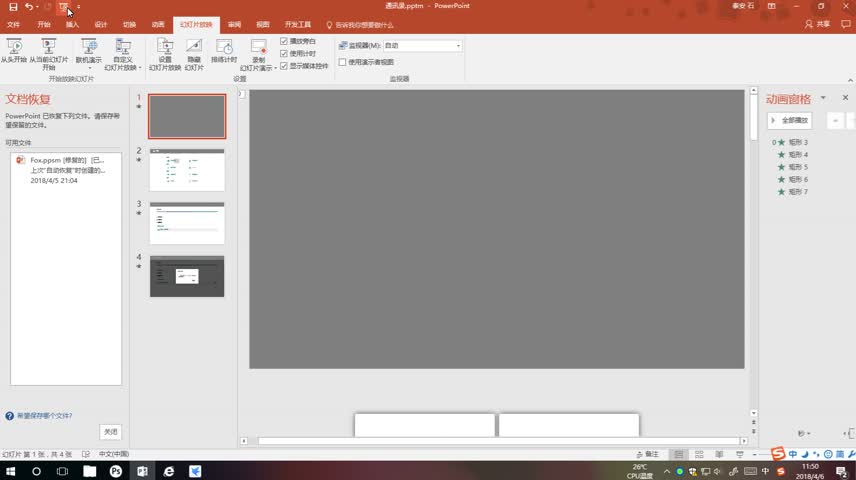Click the 排练计时 icon
Image resolution: width=856 pixels, height=480 pixels.
click(224, 47)
